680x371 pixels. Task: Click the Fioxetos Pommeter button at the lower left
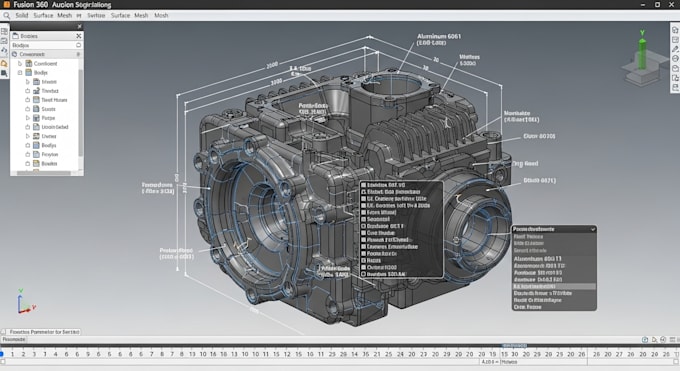pos(42,332)
